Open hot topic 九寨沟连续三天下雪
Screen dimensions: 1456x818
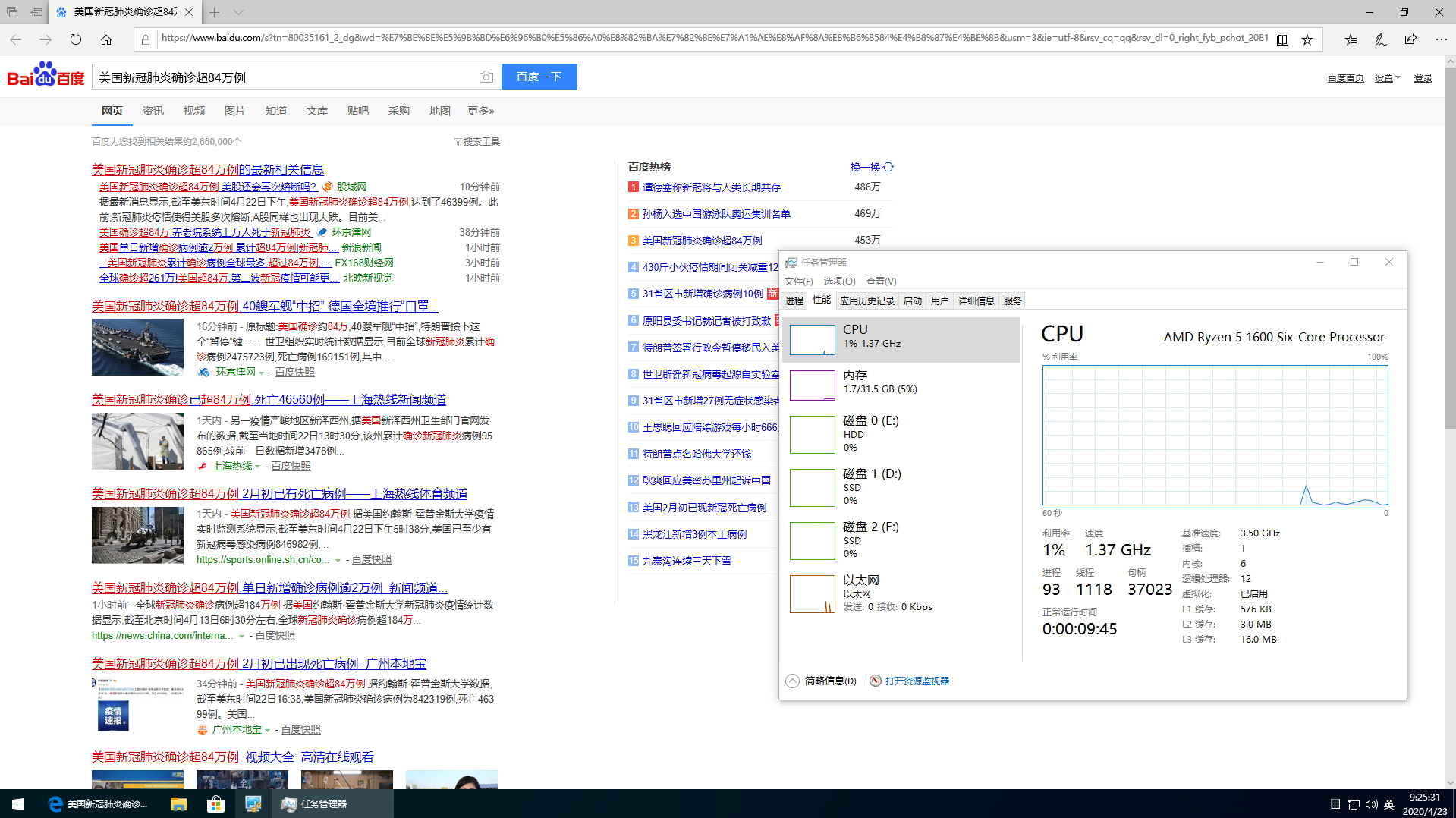[x=687, y=561]
